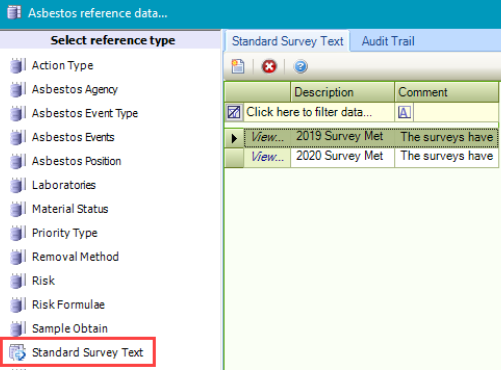Open View link for 2020 Survey Met
This screenshot has width=501, height=370.
coord(267,156)
